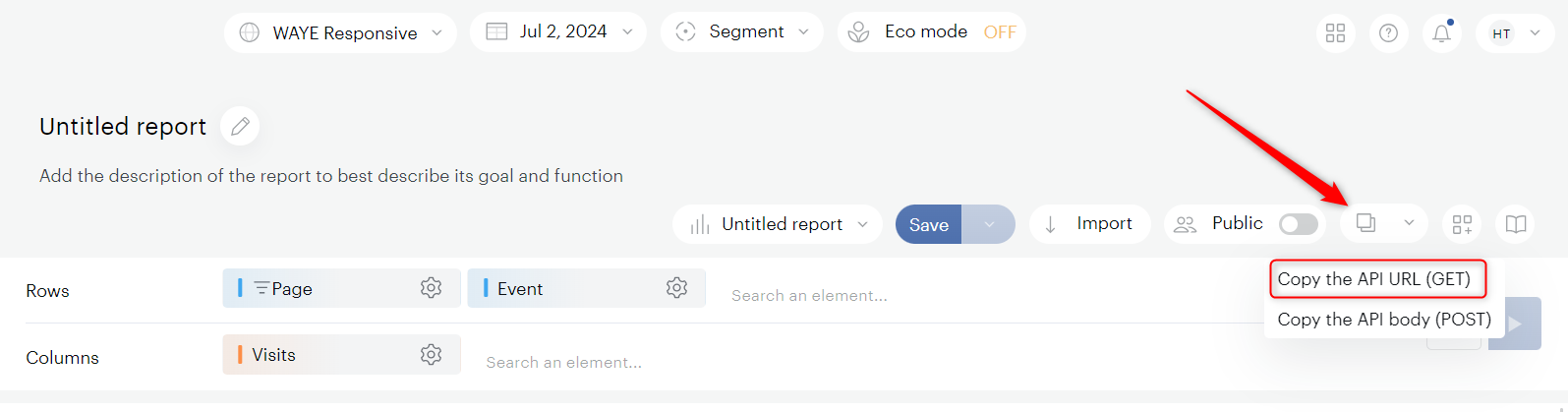Viewport: 1568px width, 412px height.
Task: Open the Jul 2, 2024 date picker
Action: click(558, 32)
